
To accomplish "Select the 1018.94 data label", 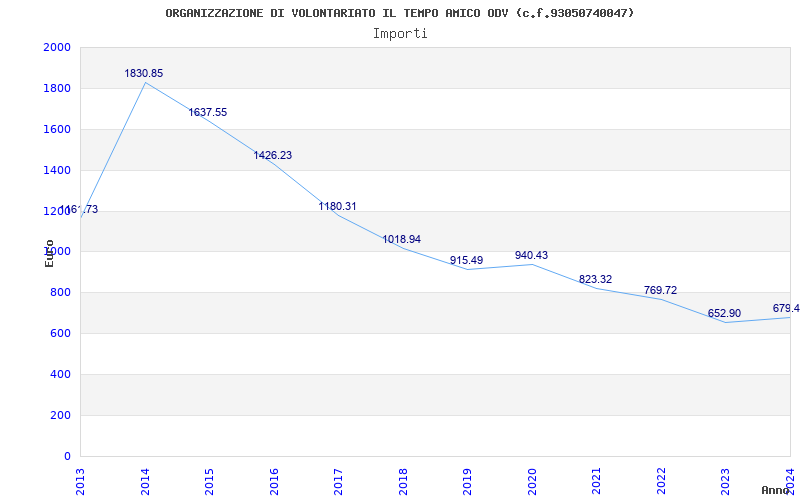I will pos(402,239).
